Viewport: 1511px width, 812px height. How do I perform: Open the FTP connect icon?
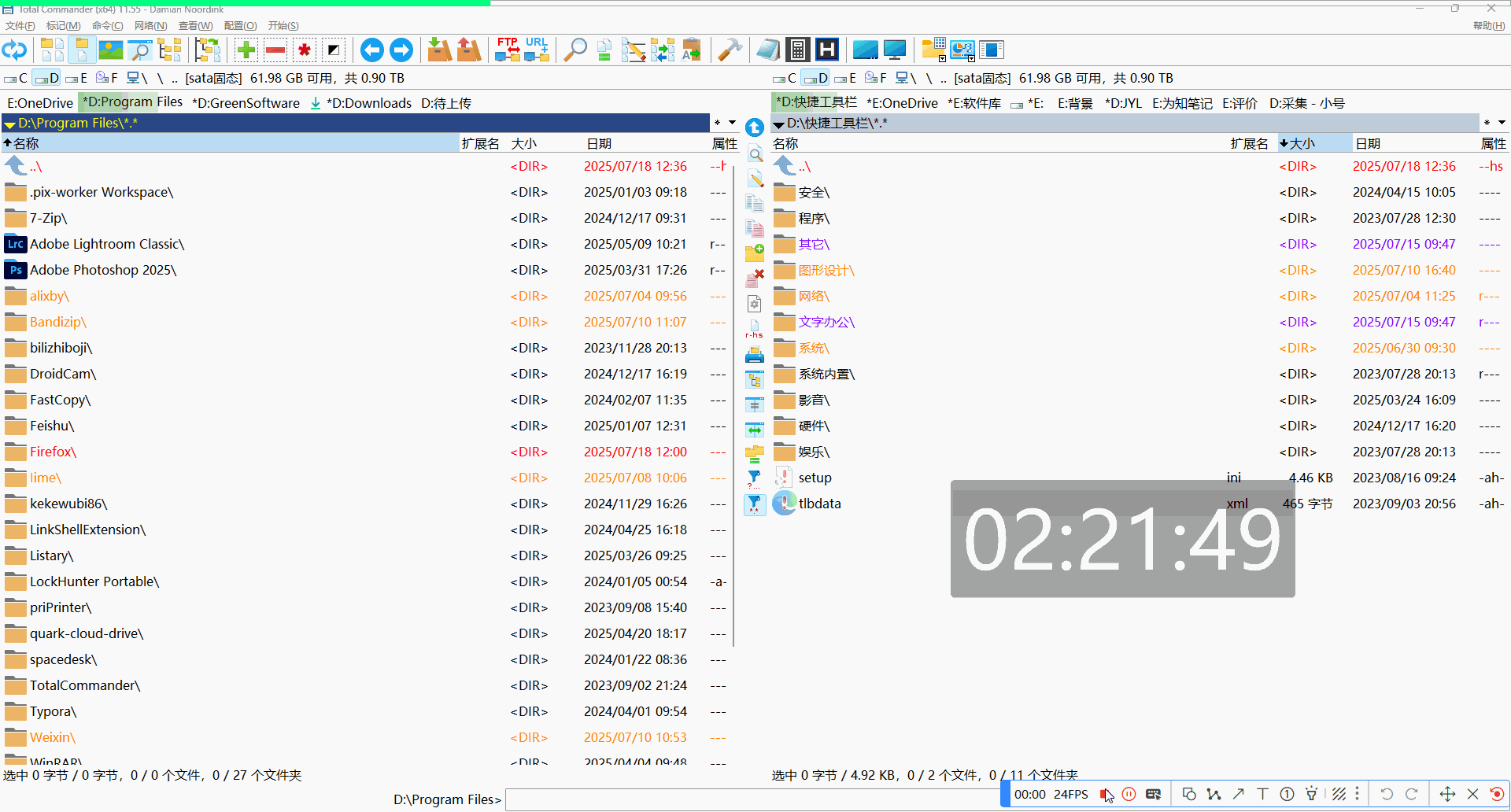tap(508, 50)
